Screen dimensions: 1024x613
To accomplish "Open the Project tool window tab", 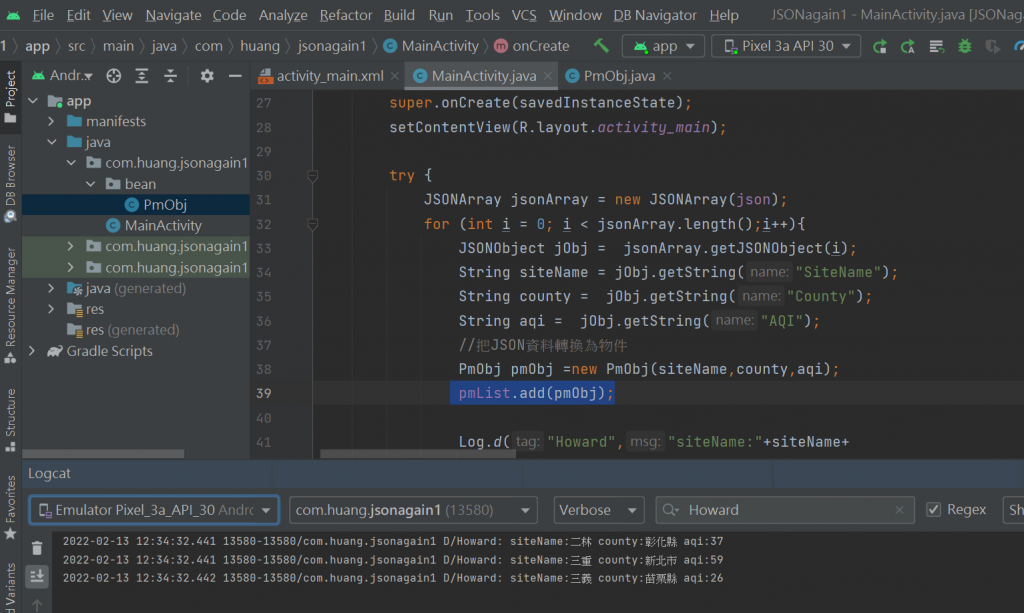I will 10,97.
